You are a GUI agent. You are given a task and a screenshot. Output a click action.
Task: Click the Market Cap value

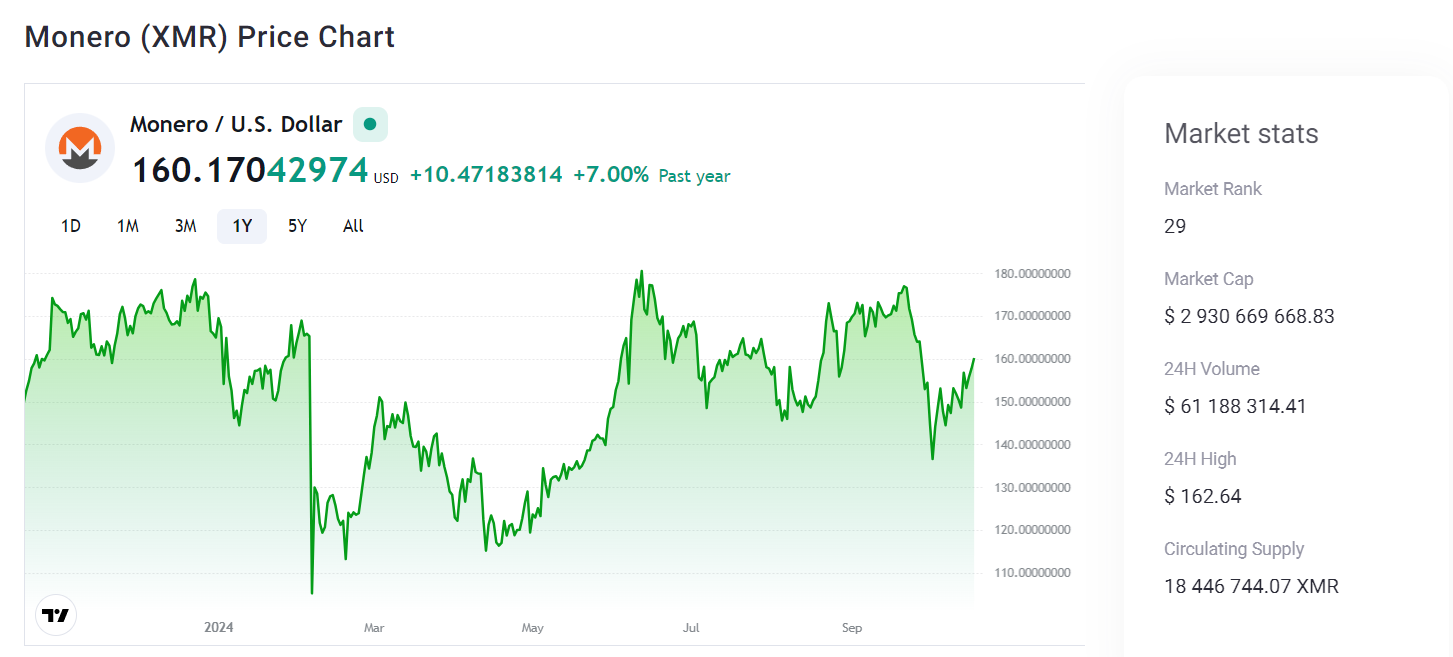pos(1249,316)
